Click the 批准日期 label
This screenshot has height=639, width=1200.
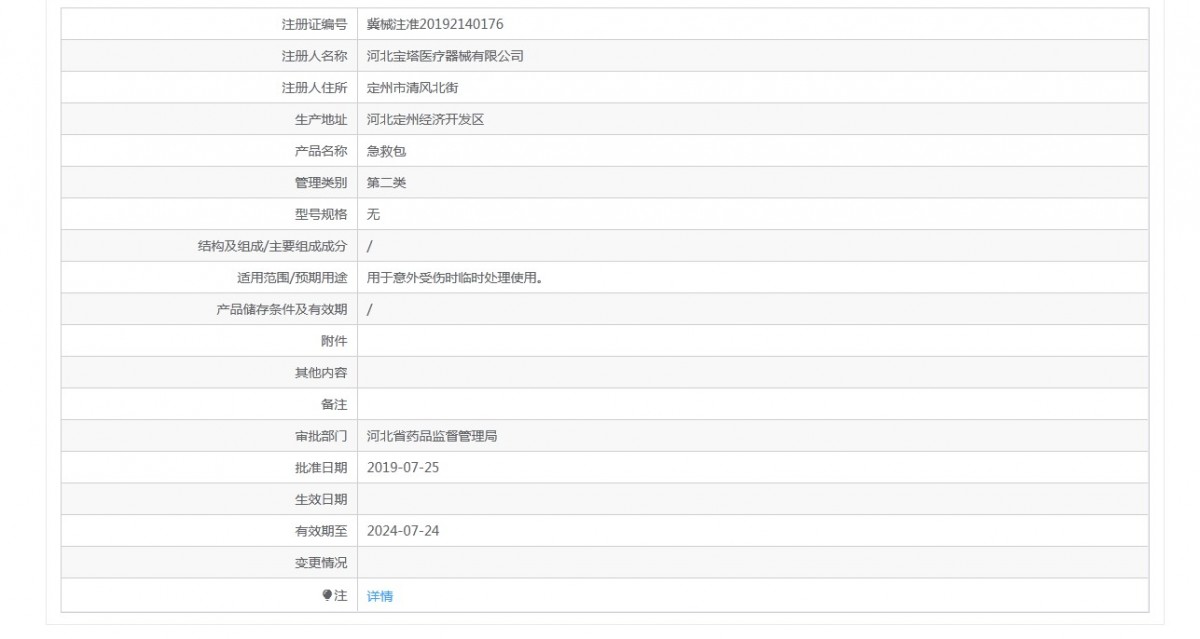click(x=321, y=467)
